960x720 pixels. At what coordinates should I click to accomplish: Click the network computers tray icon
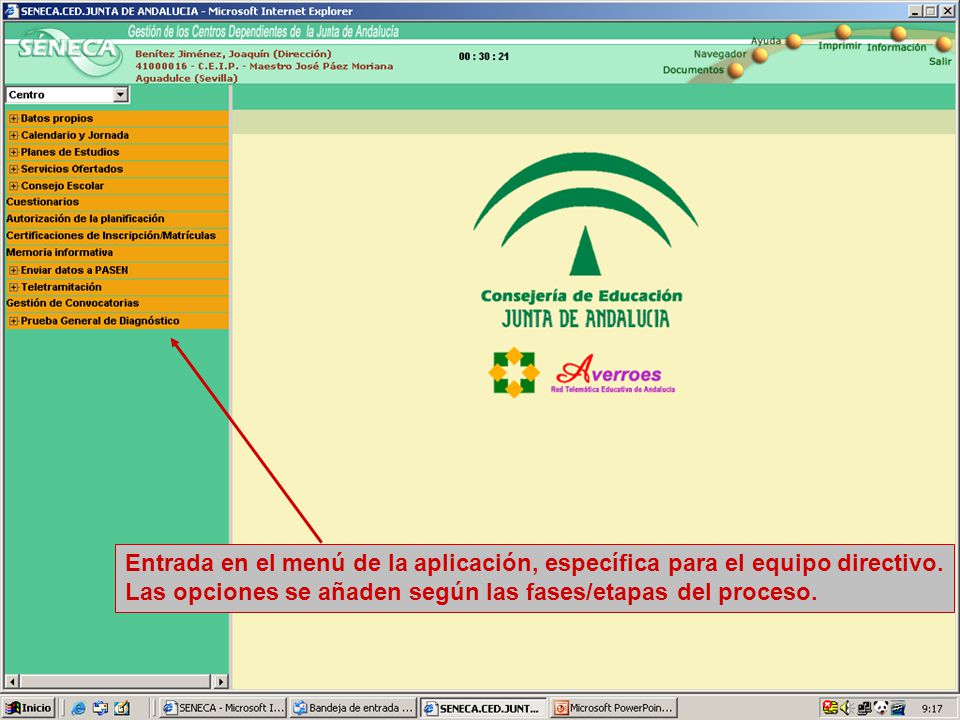[x=864, y=708]
